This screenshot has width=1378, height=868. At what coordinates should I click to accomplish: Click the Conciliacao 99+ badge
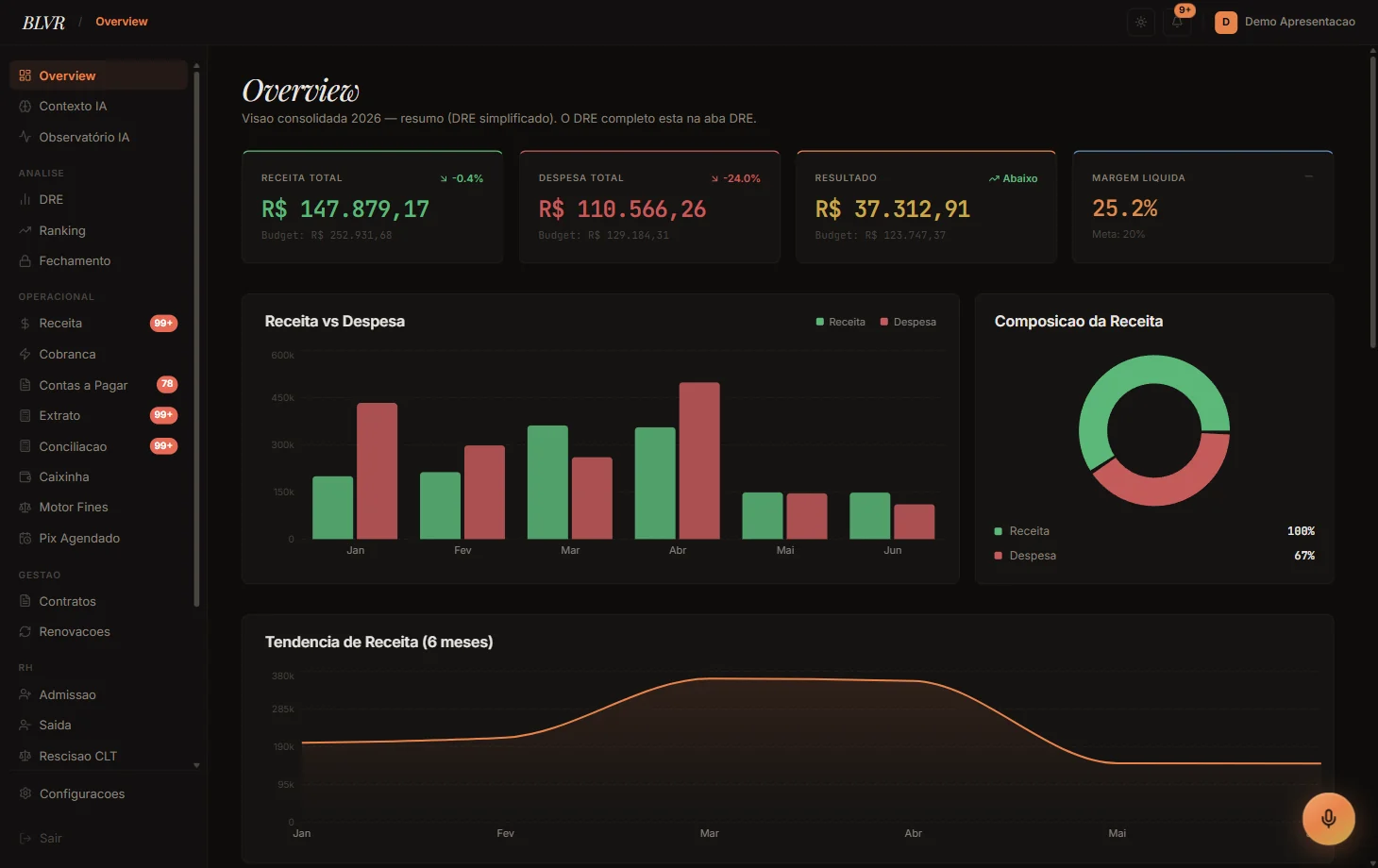163,446
